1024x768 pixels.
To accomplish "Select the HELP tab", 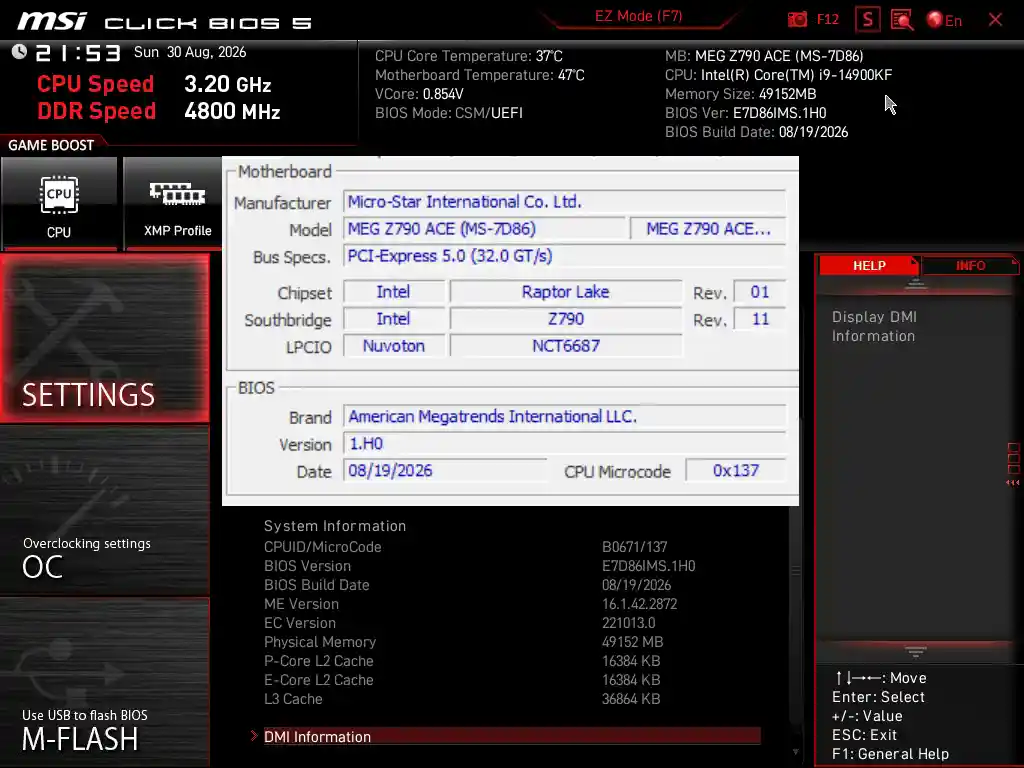I will coord(869,266).
